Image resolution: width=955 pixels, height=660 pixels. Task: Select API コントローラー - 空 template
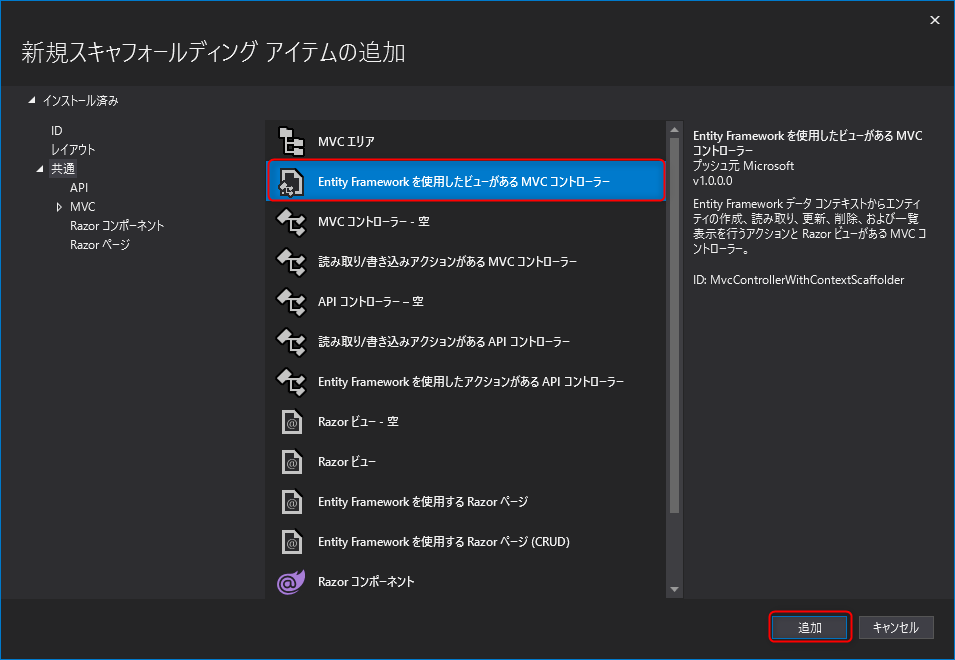tap(370, 302)
